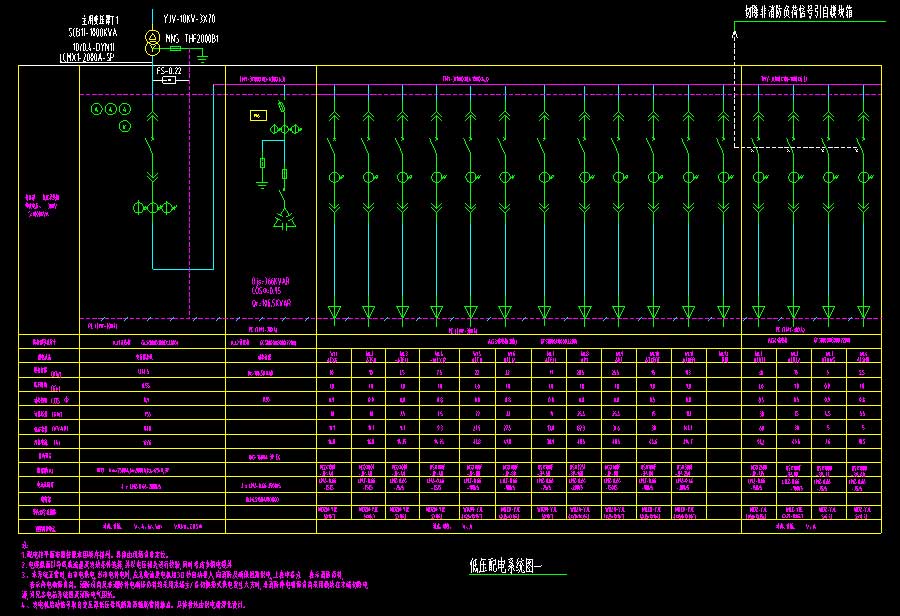Click the underlined 2000A-5P label
Screen dimensions: 900x616
pyautogui.click(x=87, y=57)
